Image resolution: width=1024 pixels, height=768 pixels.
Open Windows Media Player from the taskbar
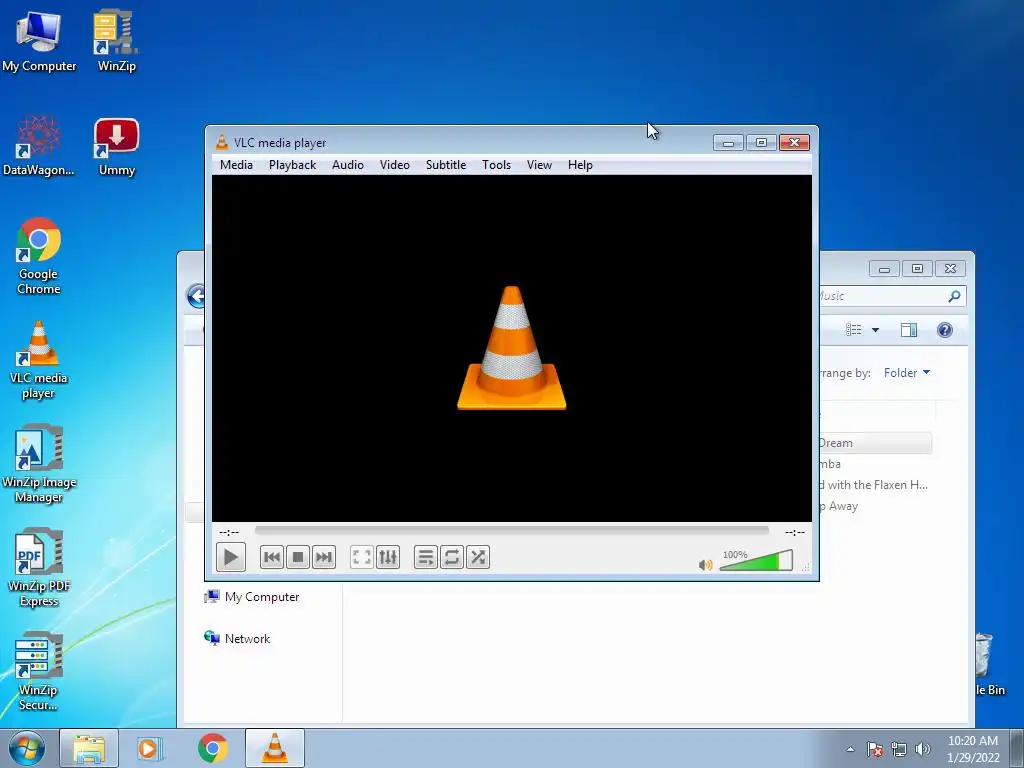click(149, 748)
